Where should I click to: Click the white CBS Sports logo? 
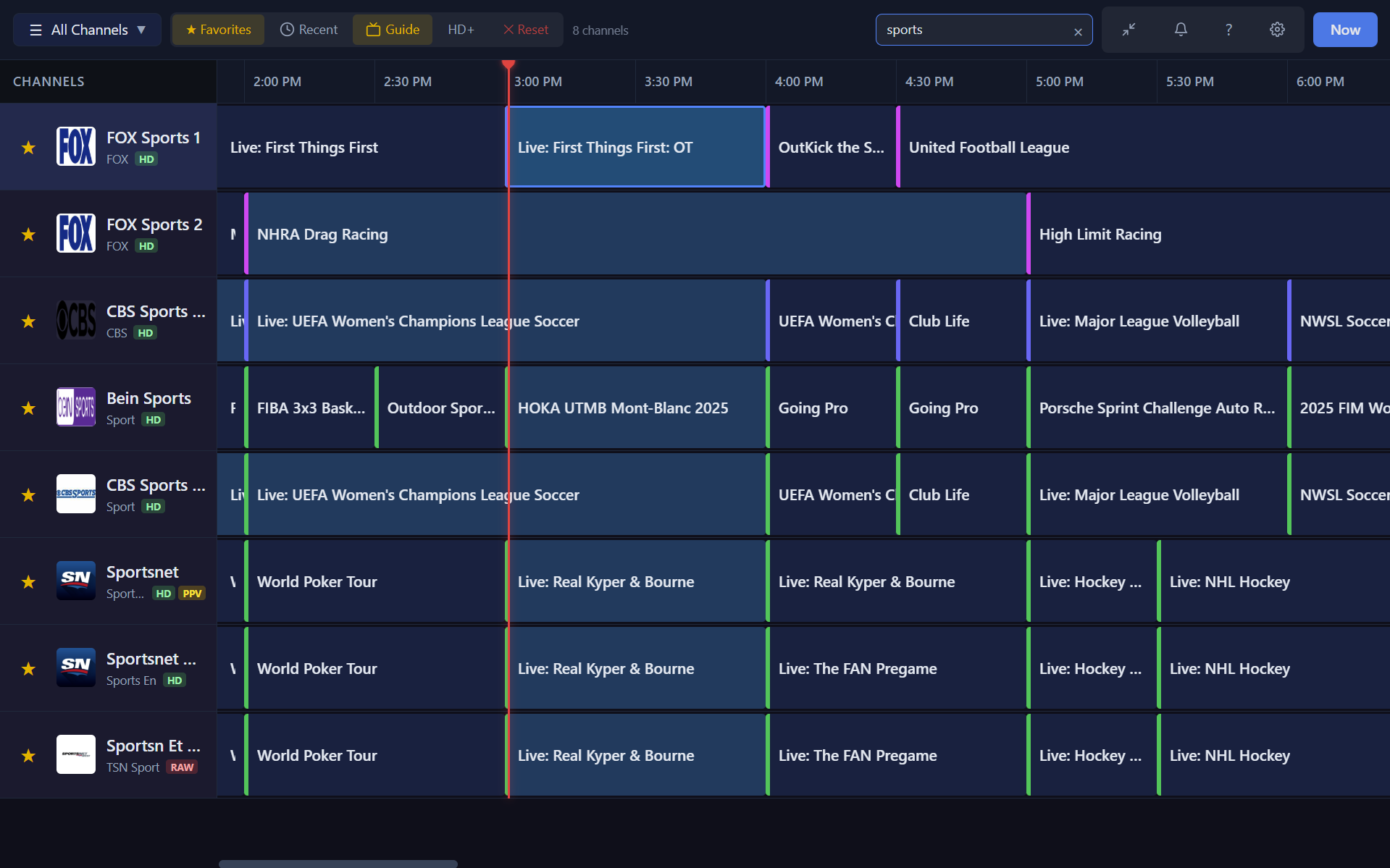pos(76,494)
